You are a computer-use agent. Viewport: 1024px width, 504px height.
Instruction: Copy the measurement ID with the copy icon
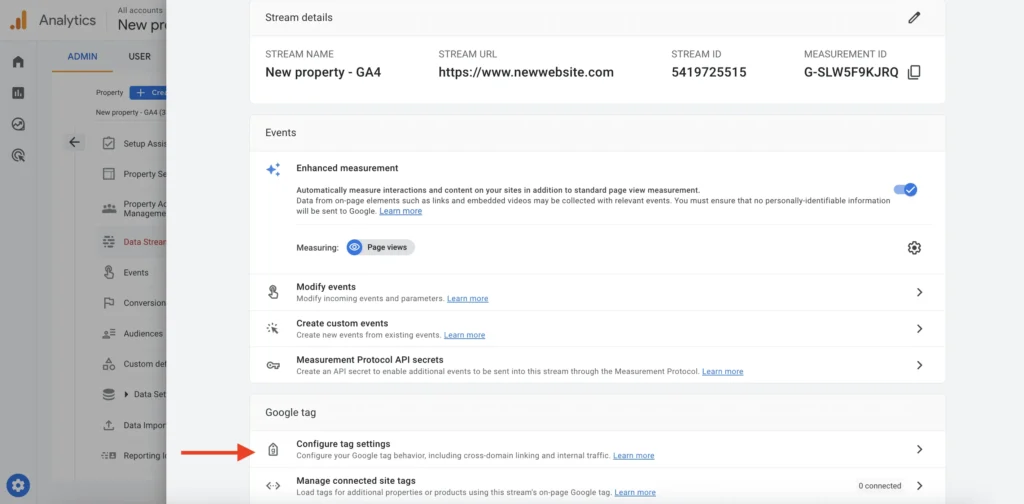pyautogui.click(x=914, y=72)
